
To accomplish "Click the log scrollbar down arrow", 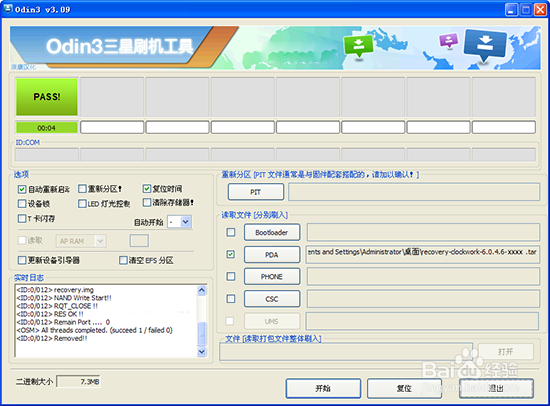I will 202,352.
